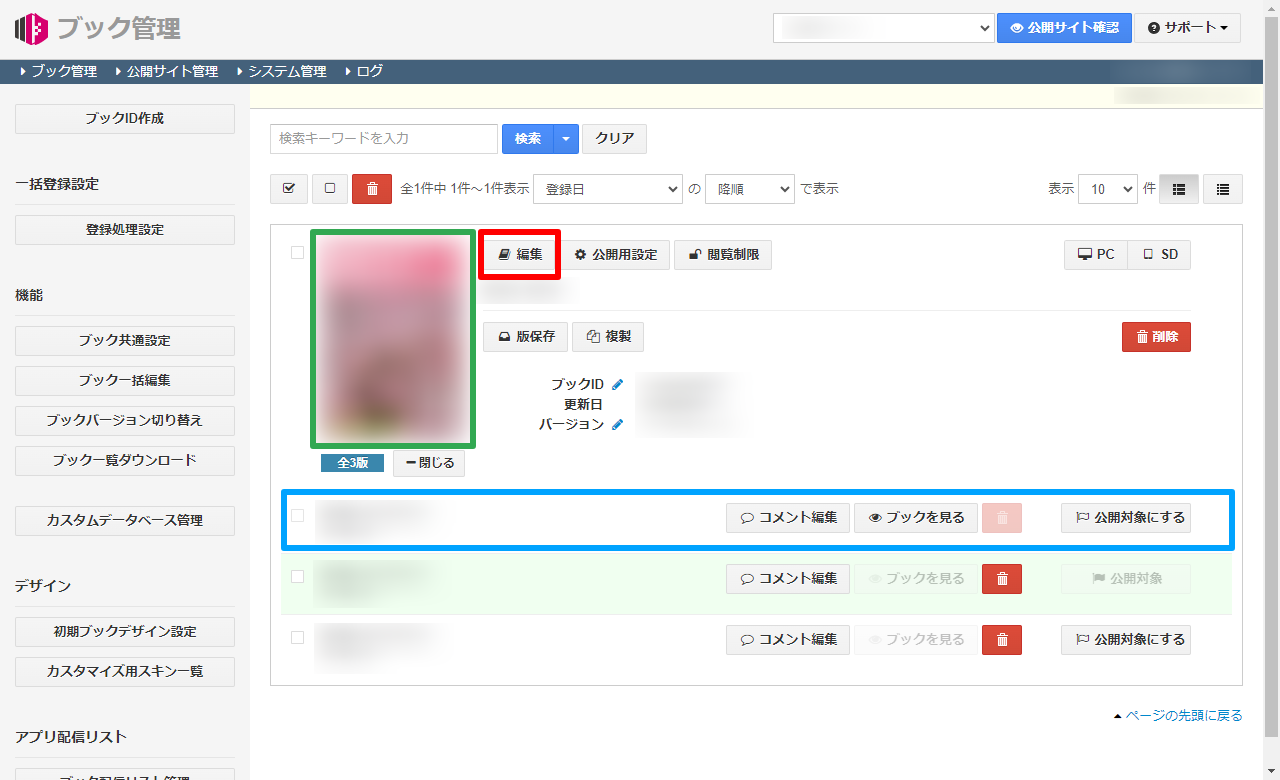Click the search keyword input field
Image resolution: width=1280 pixels, height=780 pixels.
click(384, 139)
